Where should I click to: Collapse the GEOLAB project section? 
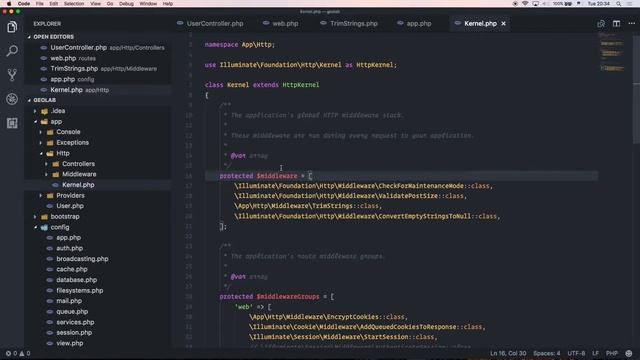pos(29,100)
